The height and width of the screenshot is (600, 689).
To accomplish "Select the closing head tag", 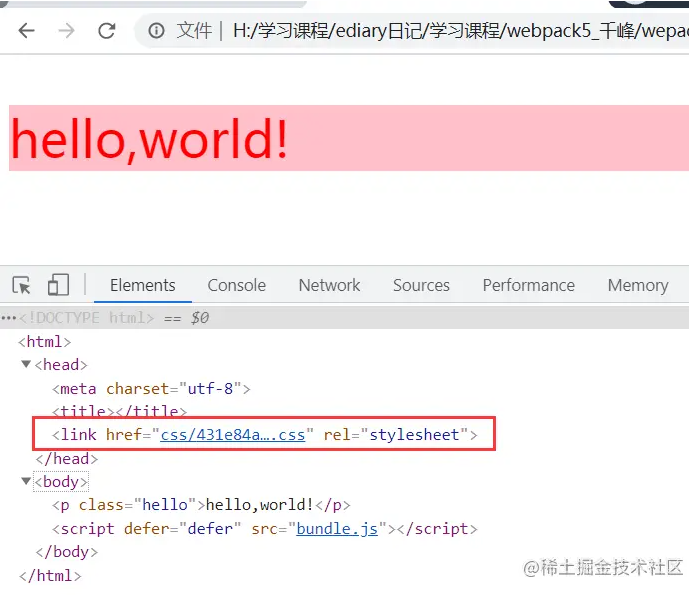I will 67,458.
